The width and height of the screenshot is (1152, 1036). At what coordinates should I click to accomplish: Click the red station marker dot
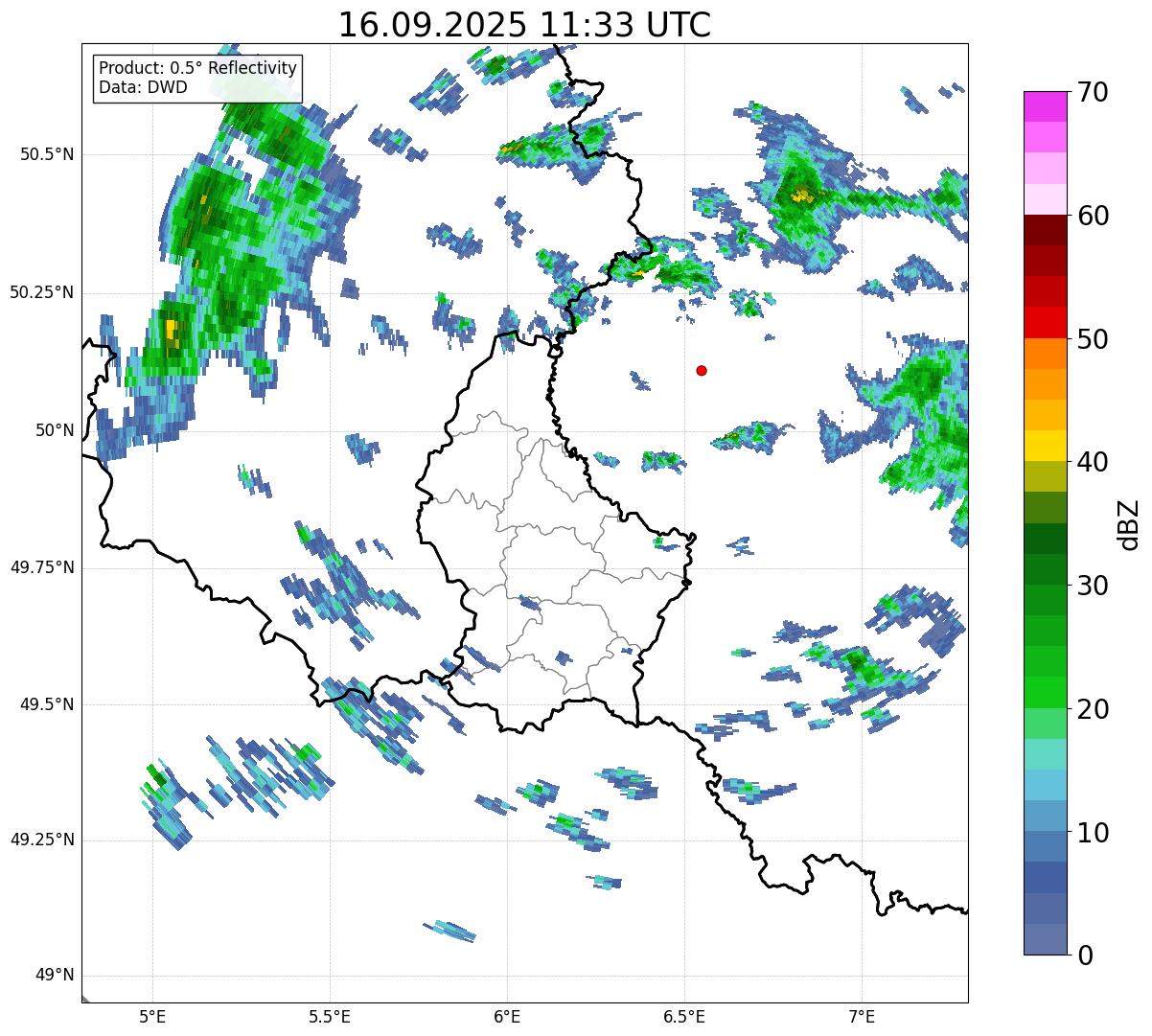click(702, 370)
